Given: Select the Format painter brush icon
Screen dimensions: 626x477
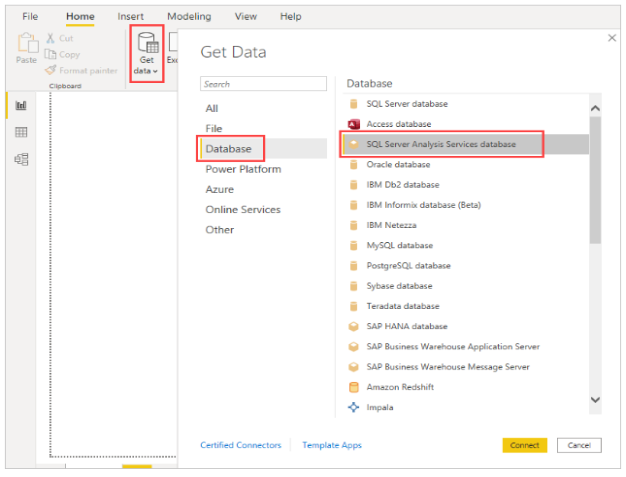Looking at the screenshot, I should click(50, 70).
